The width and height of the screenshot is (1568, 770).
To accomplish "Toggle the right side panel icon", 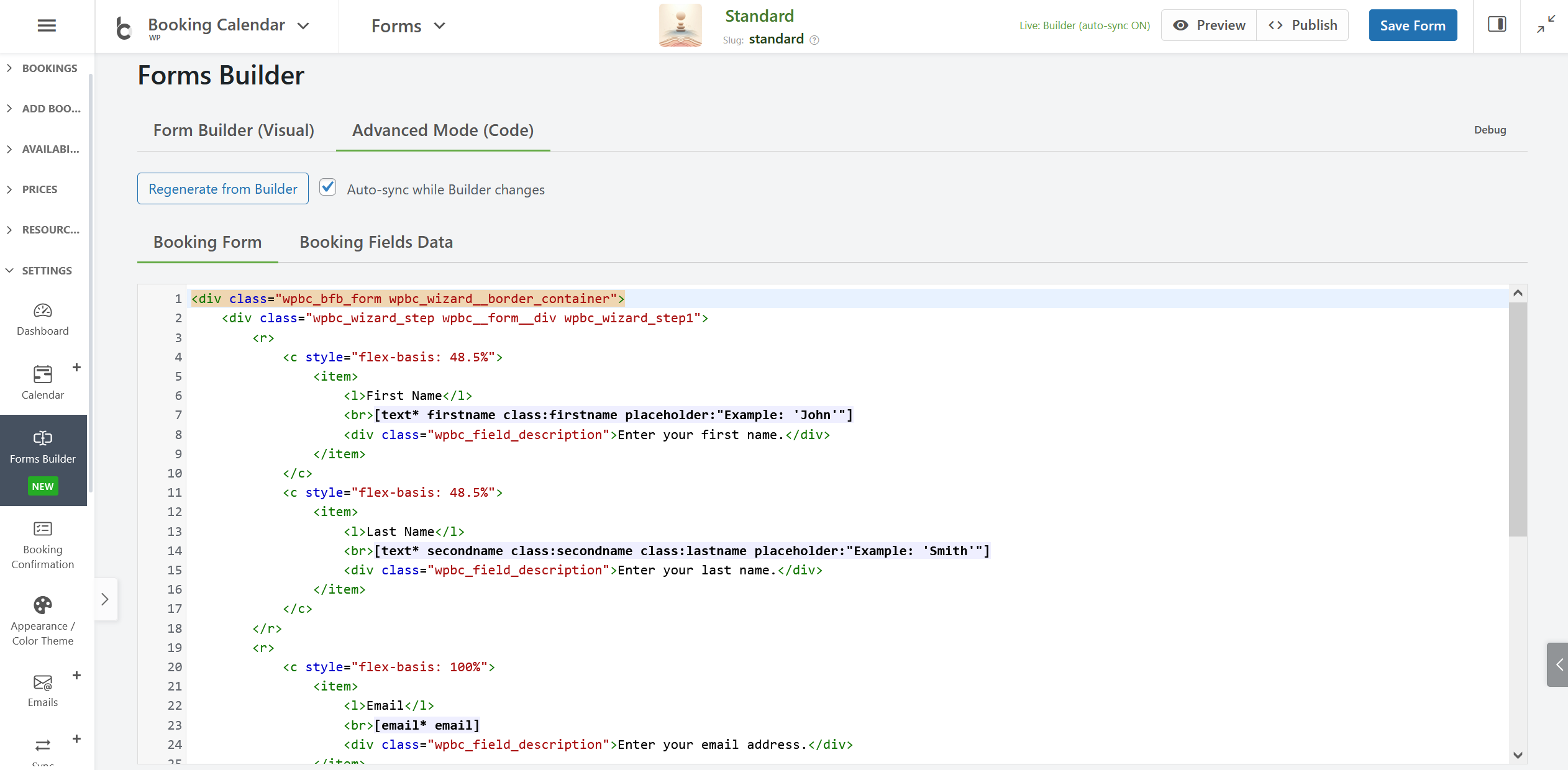I will pyautogui.click(x=1497, y=25).
